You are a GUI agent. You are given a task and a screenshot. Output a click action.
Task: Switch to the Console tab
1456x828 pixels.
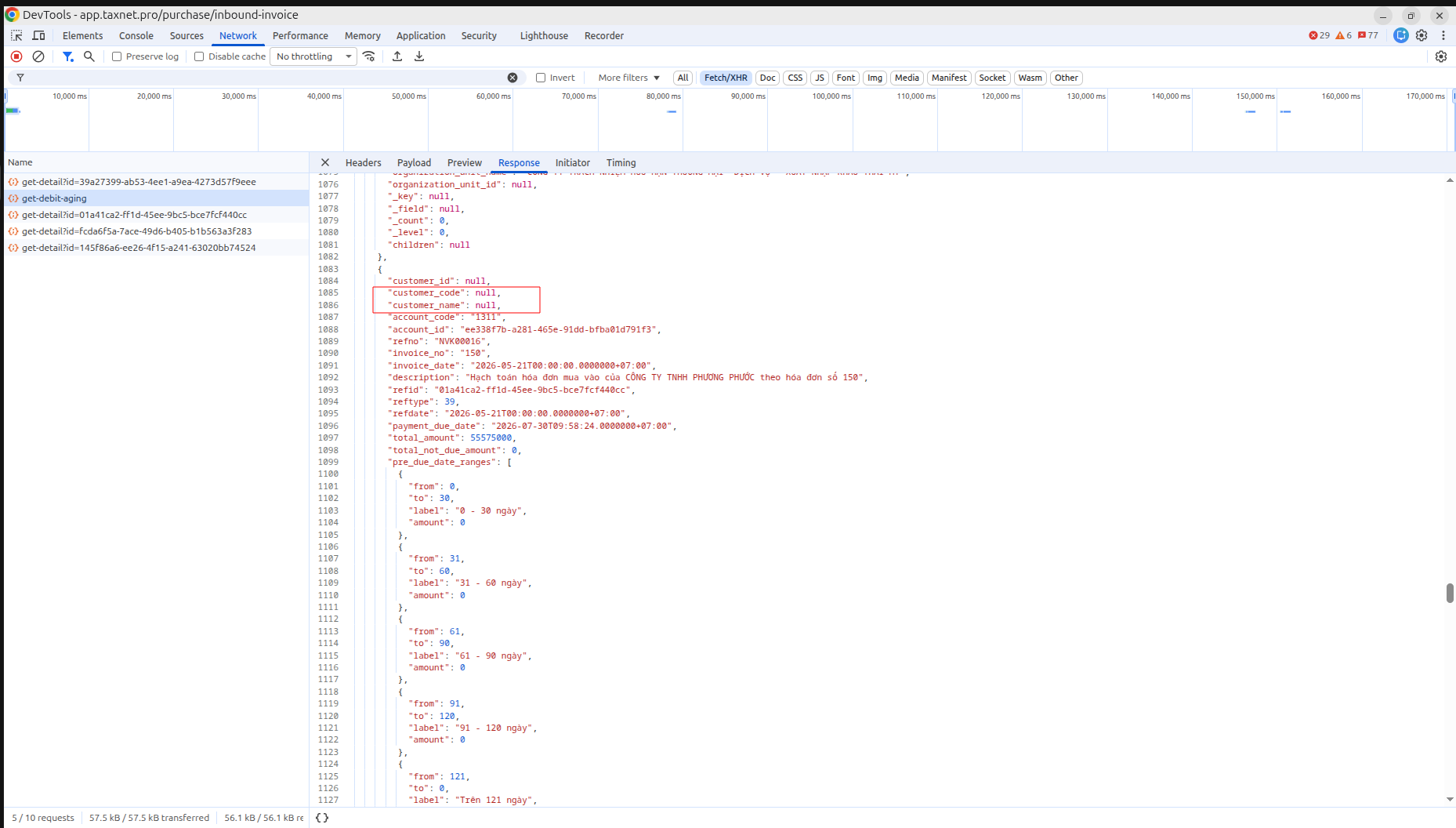point(136,36)
